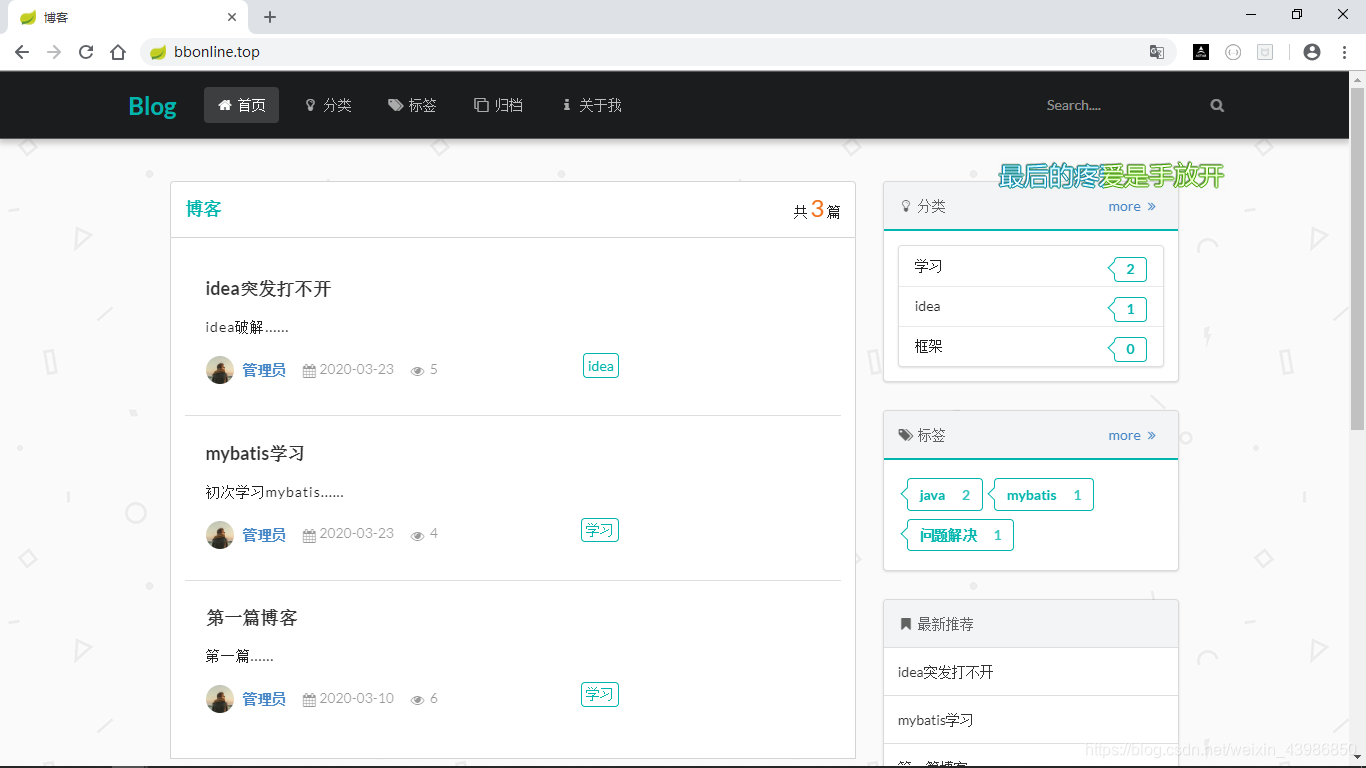Screen dimensions: 1366x768
Task: Click the 博客 section heading
Action: pos(203,209)
